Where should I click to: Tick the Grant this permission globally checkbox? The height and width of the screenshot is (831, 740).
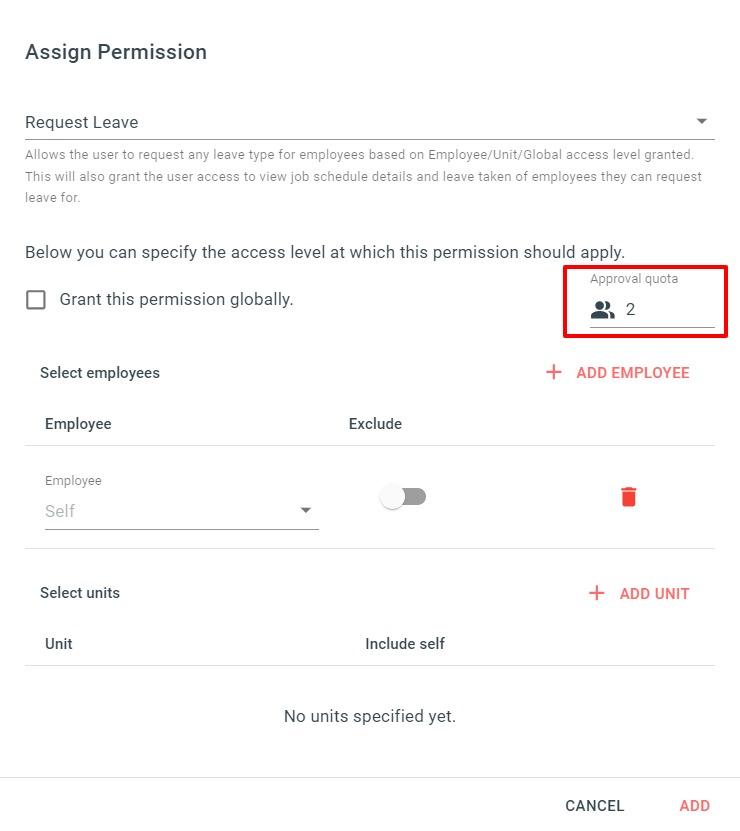36,299
